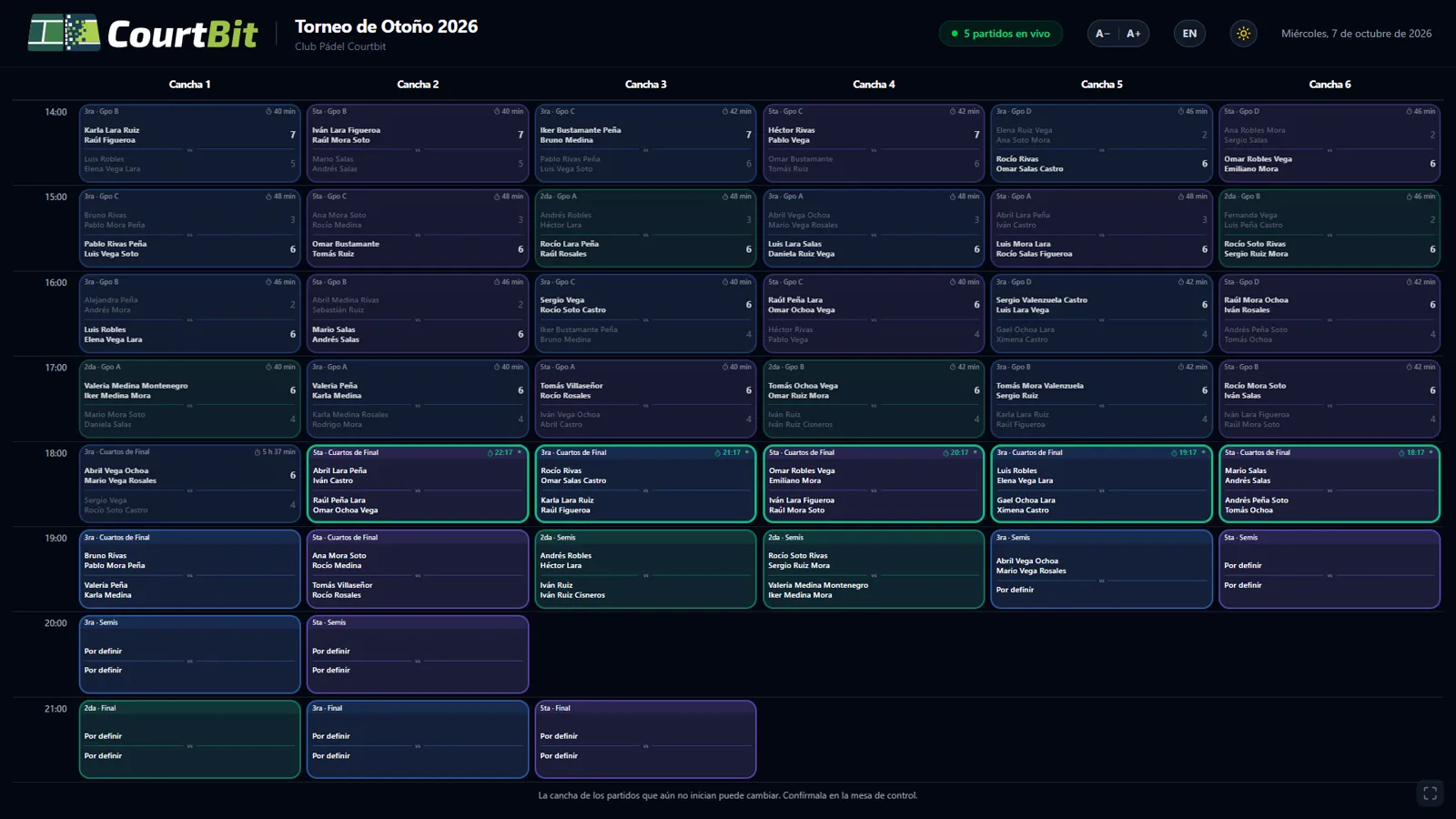1456x819 pixels.
Task: Increase font size with A+ button
Action: 1134,34
